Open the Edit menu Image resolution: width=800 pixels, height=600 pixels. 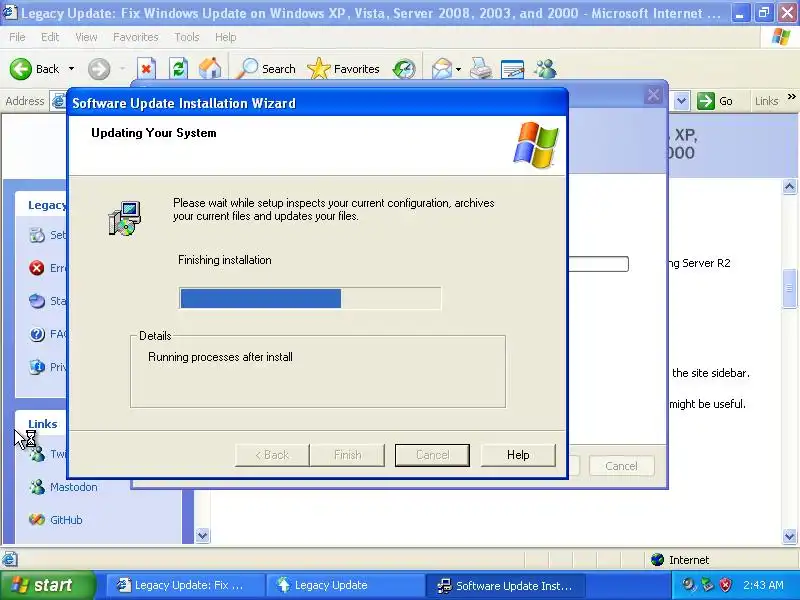(x=50, y=37)
